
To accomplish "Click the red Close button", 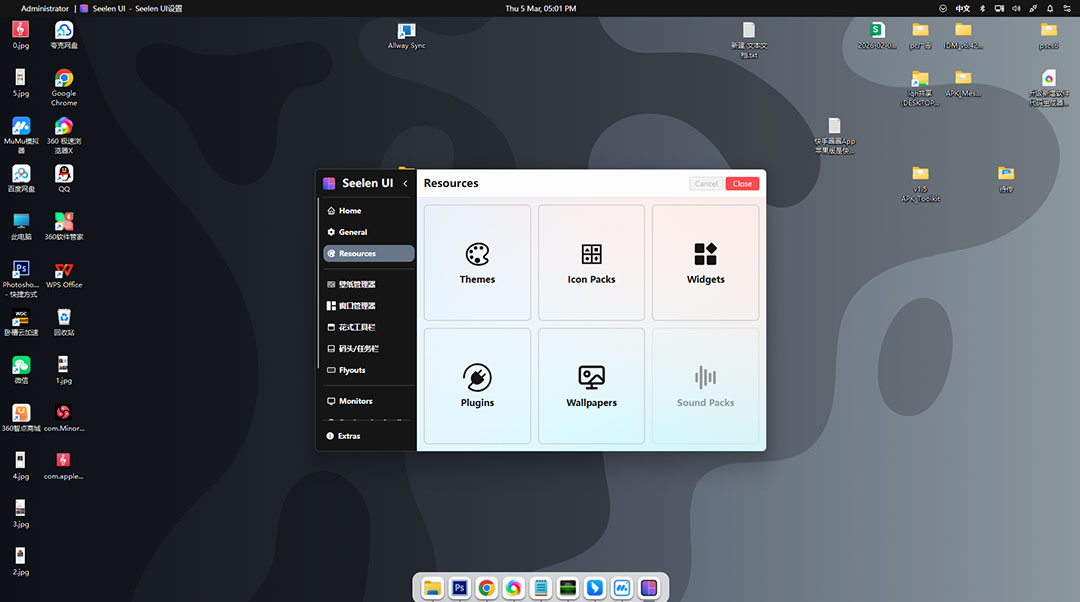I will pyautogui.click(x=742, y=183).
